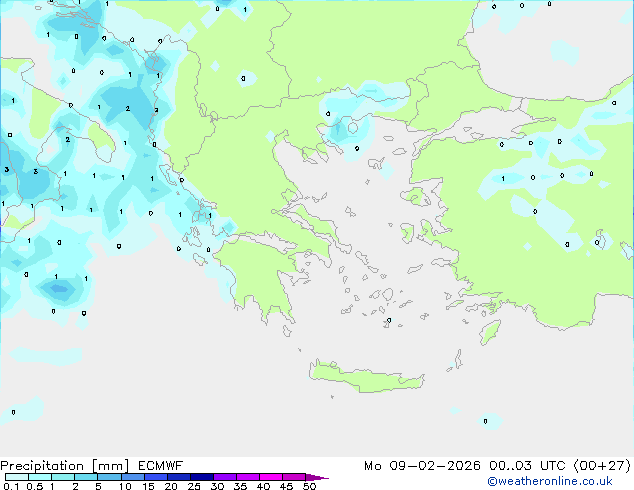634x490 pixels.
Task: Click the legend label '10'
Action: coord(125,486)
